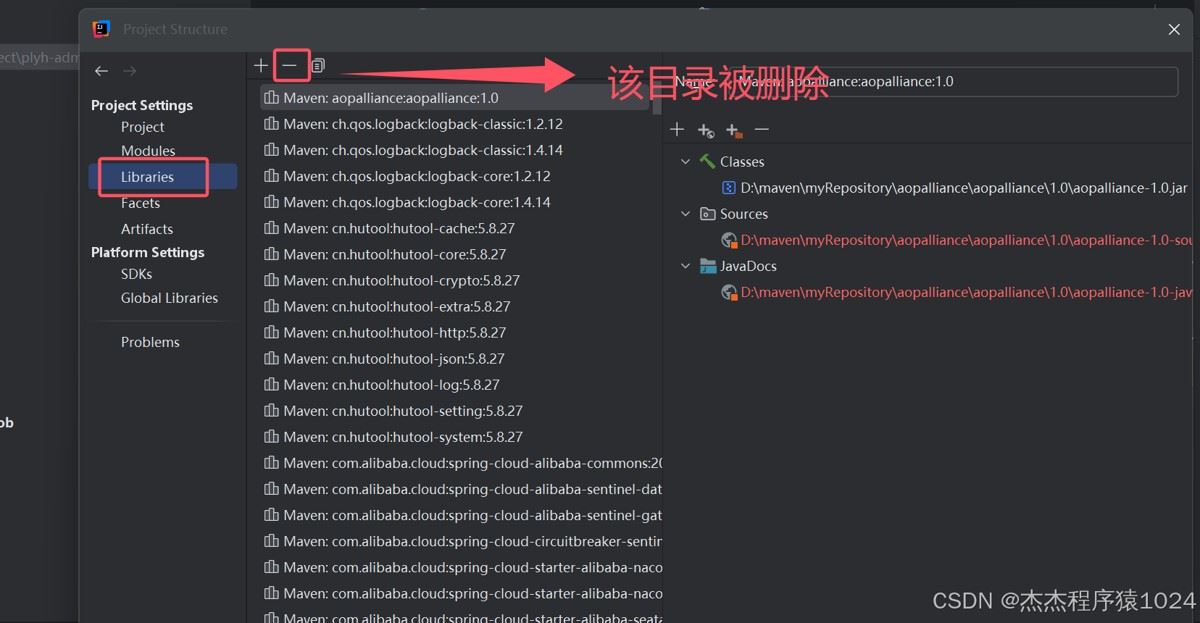Click library icon beside hutool-json:5.8.27
This screenshot has height=623, width=1200.
(x=271, y=358)
